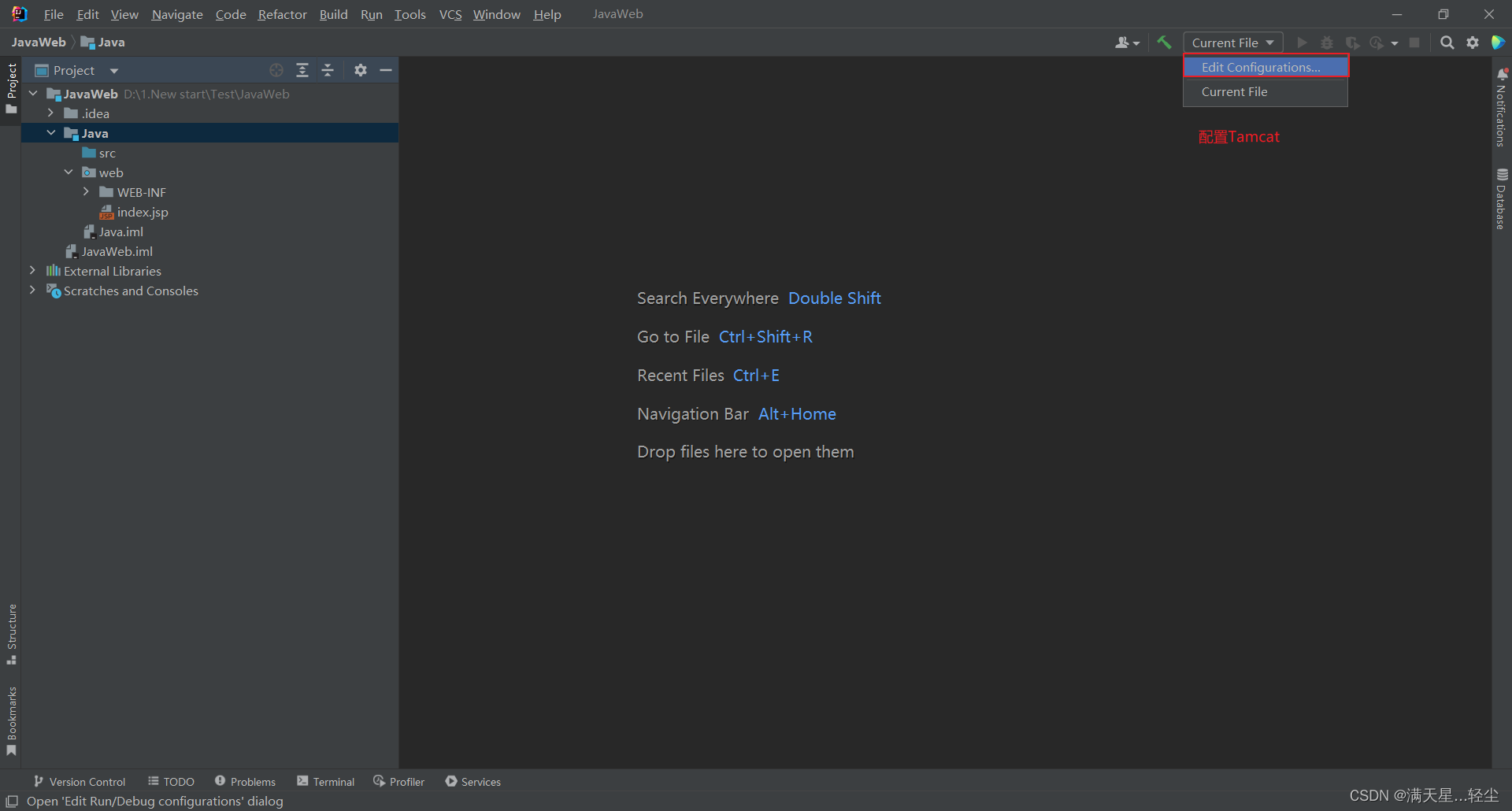Open the Problems tool window
Screen dimensions: 1512x811
(x=245, y=781)
